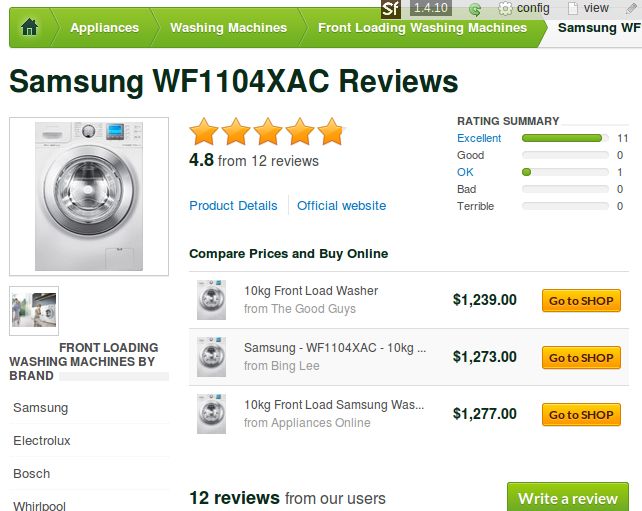642x511 pixels.
Task: Select Electrolux in the brand list
Action: (42, 441)
